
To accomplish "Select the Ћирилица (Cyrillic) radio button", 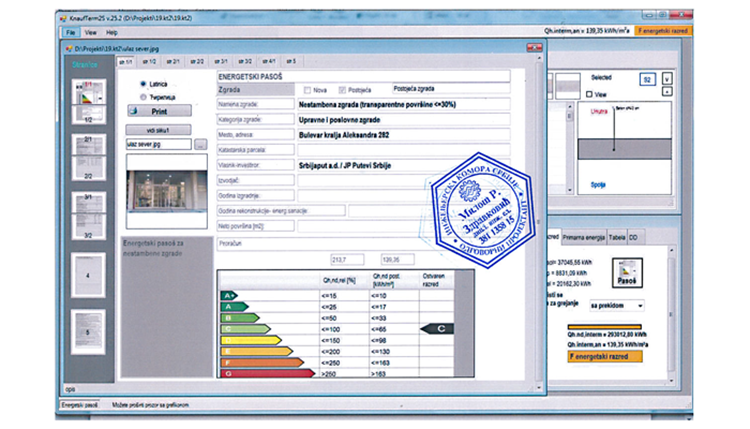I will (143, 97).
